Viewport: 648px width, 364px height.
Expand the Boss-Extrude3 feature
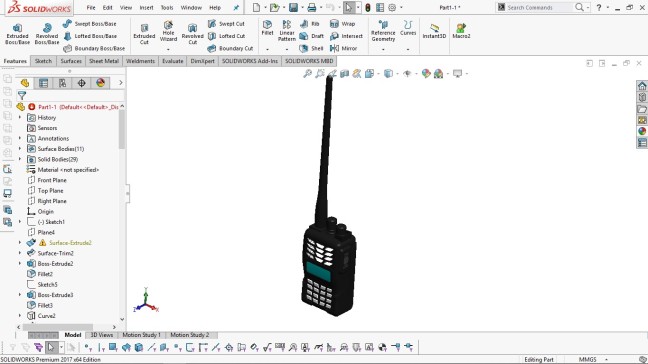coord(20,295)
